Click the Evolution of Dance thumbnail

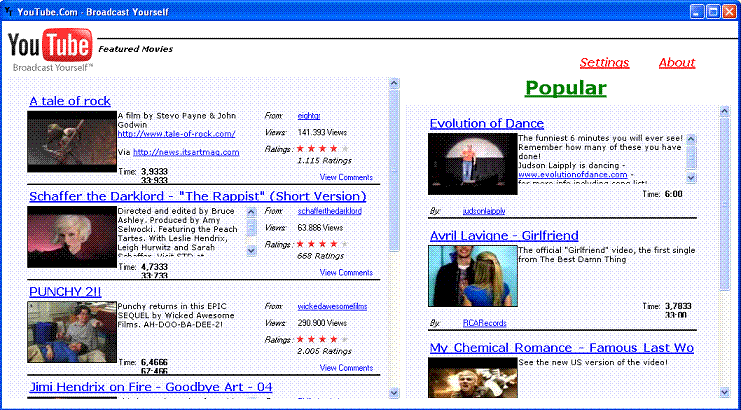(x=473, y=164)
